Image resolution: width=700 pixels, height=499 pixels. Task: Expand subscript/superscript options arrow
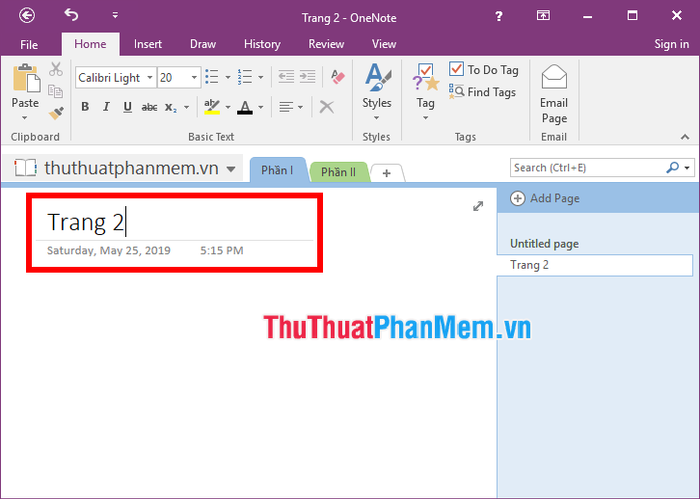coord(187,107)
